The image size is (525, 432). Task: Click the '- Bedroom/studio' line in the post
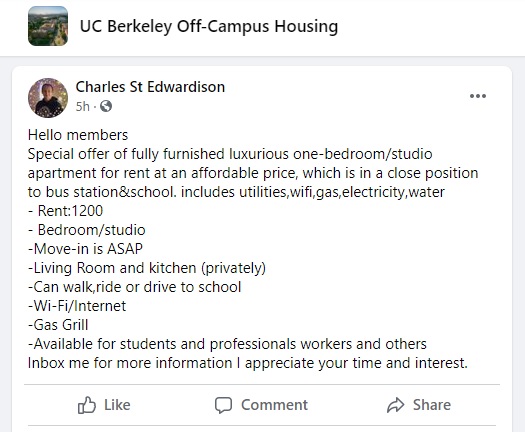(87, 230)
